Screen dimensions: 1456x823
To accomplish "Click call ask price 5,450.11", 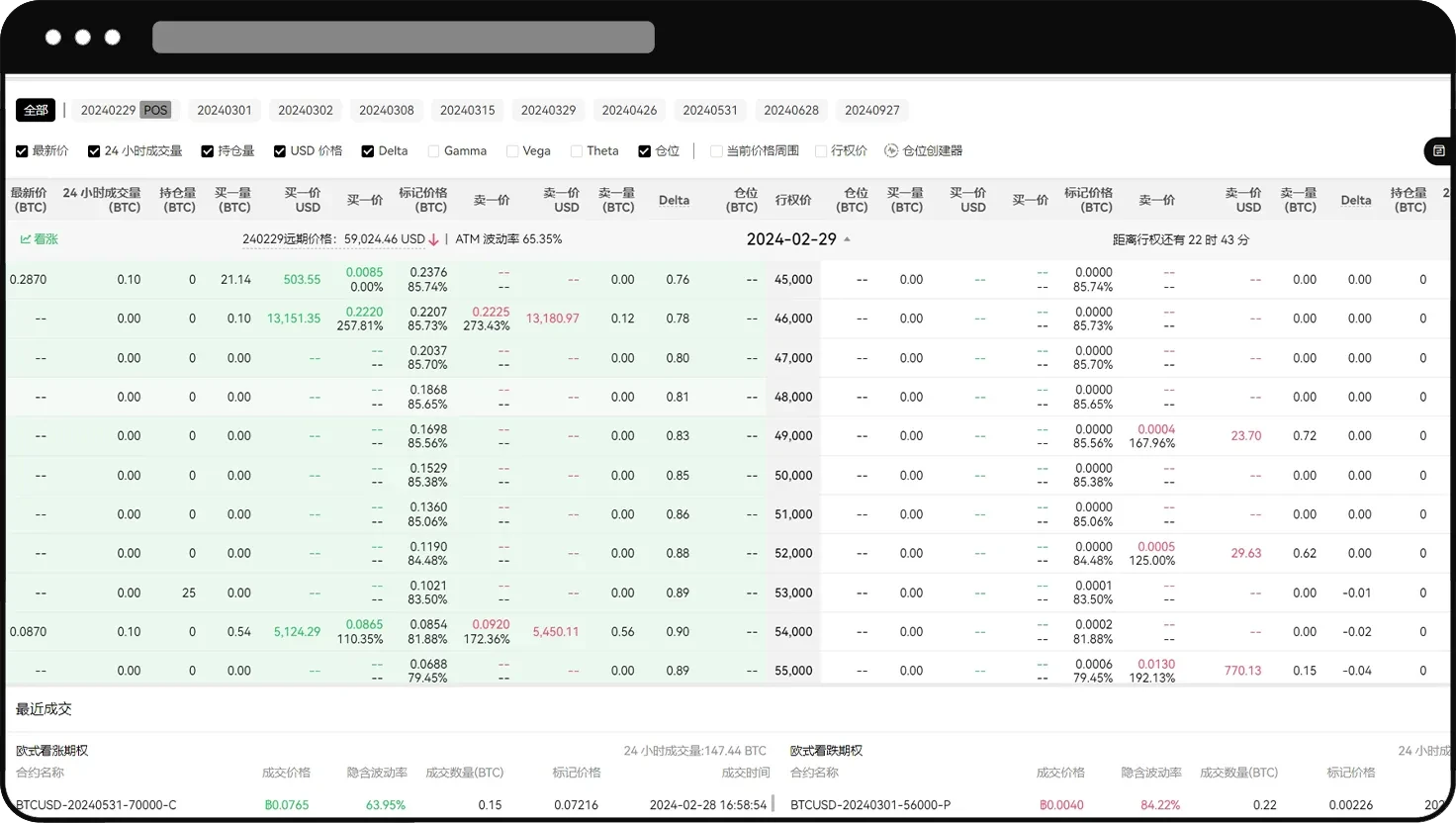I will coord(556,632).
